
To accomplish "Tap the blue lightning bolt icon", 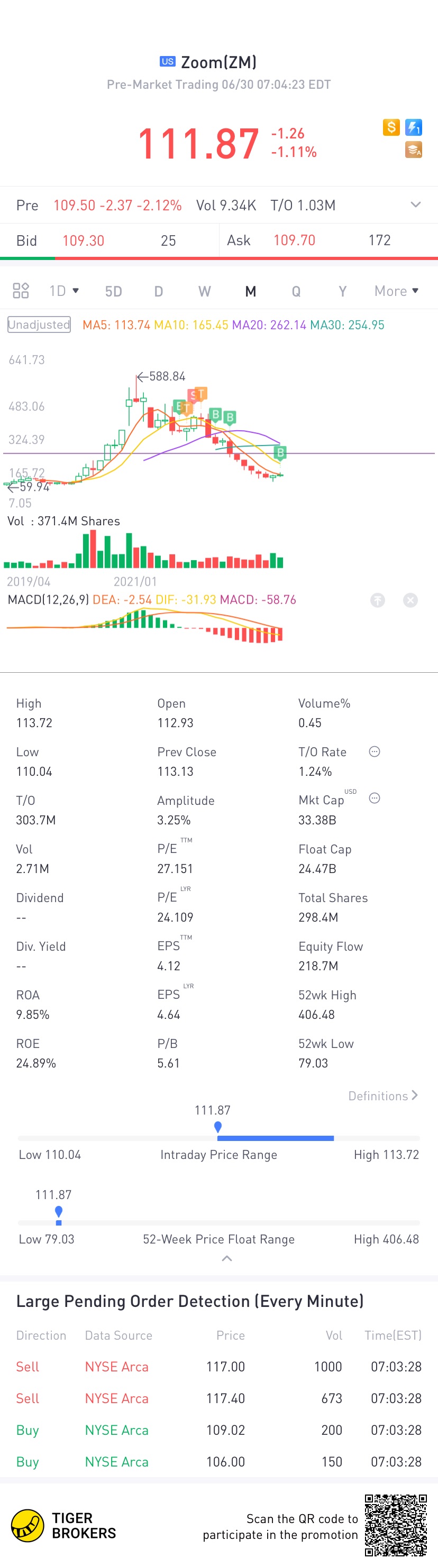I will (x=414, y=127).
